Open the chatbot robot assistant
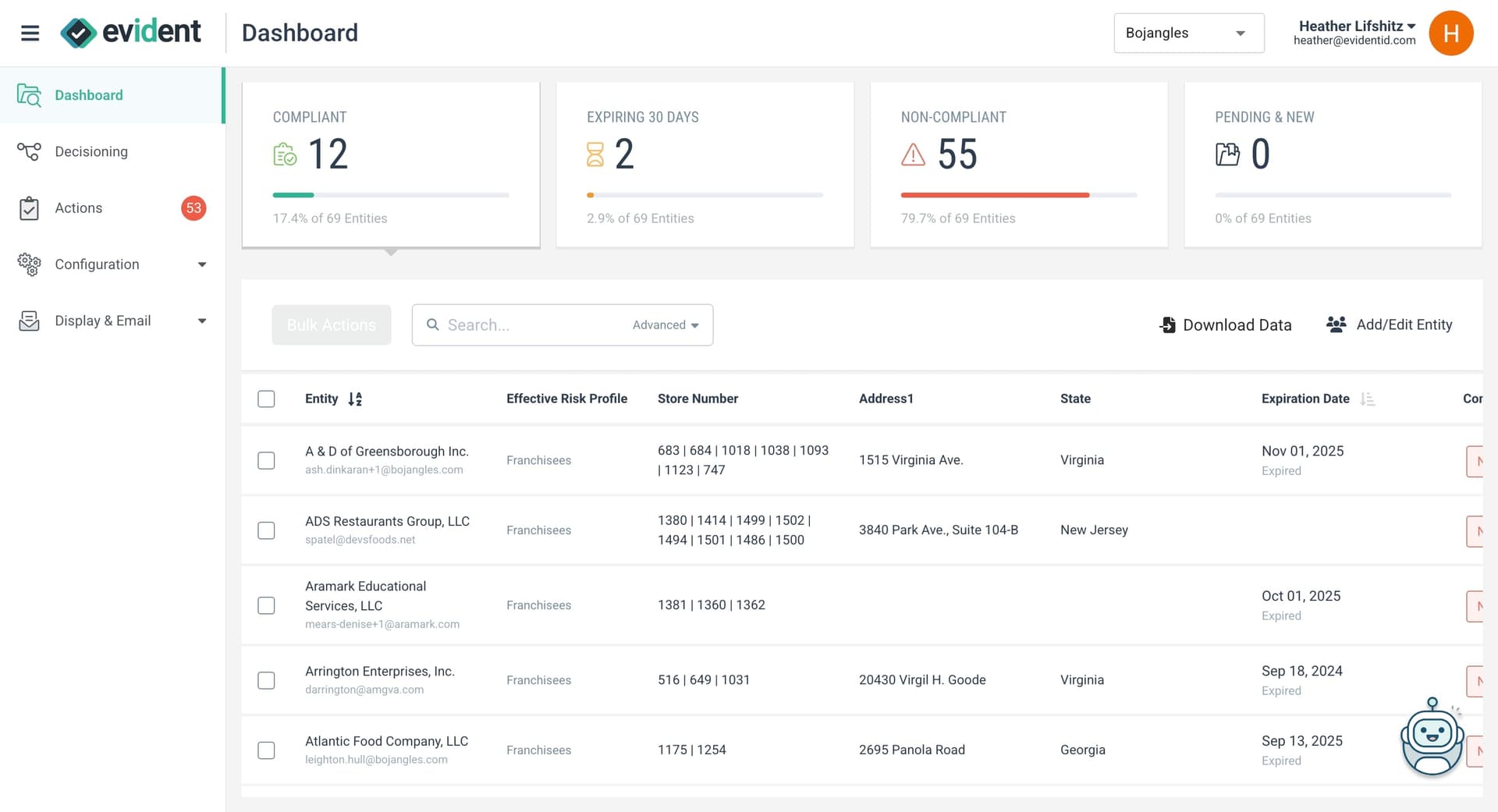The image size is (1498, 812). tap(1432, 736)
